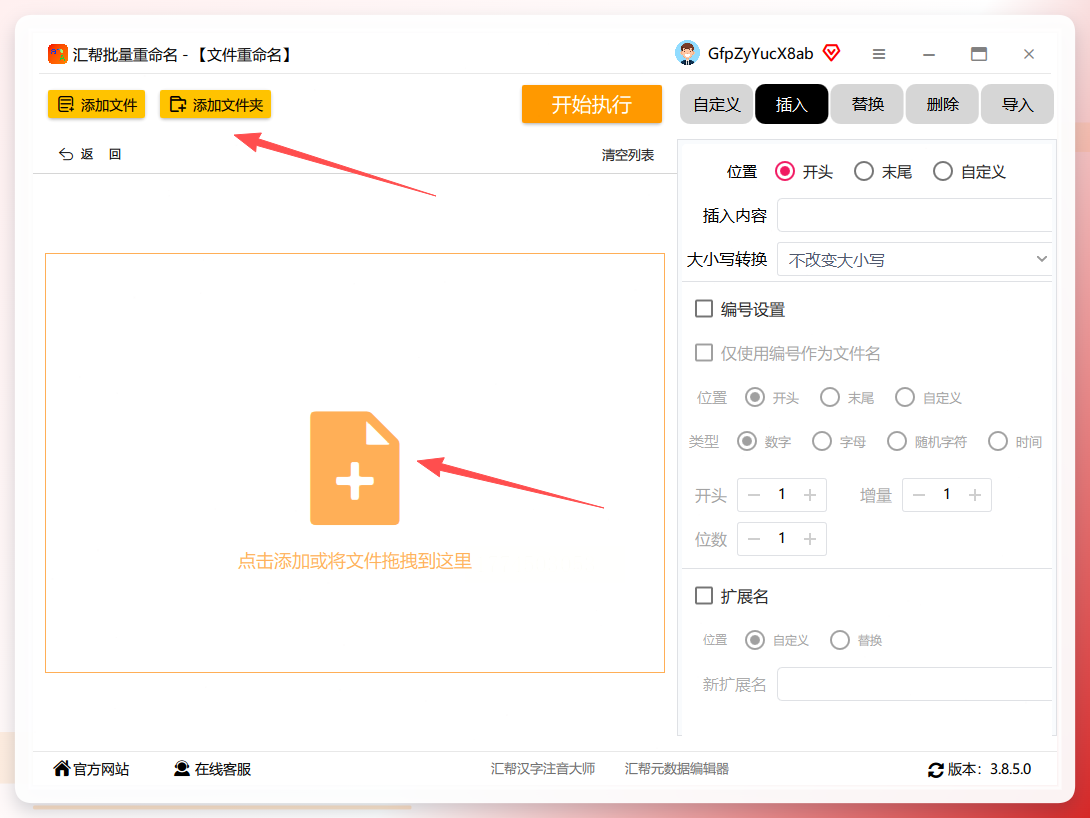Image resolution: width=1090 pixels, height=818 pixels.
Task: Switch to the 自定义 tab
Action: 716,104
